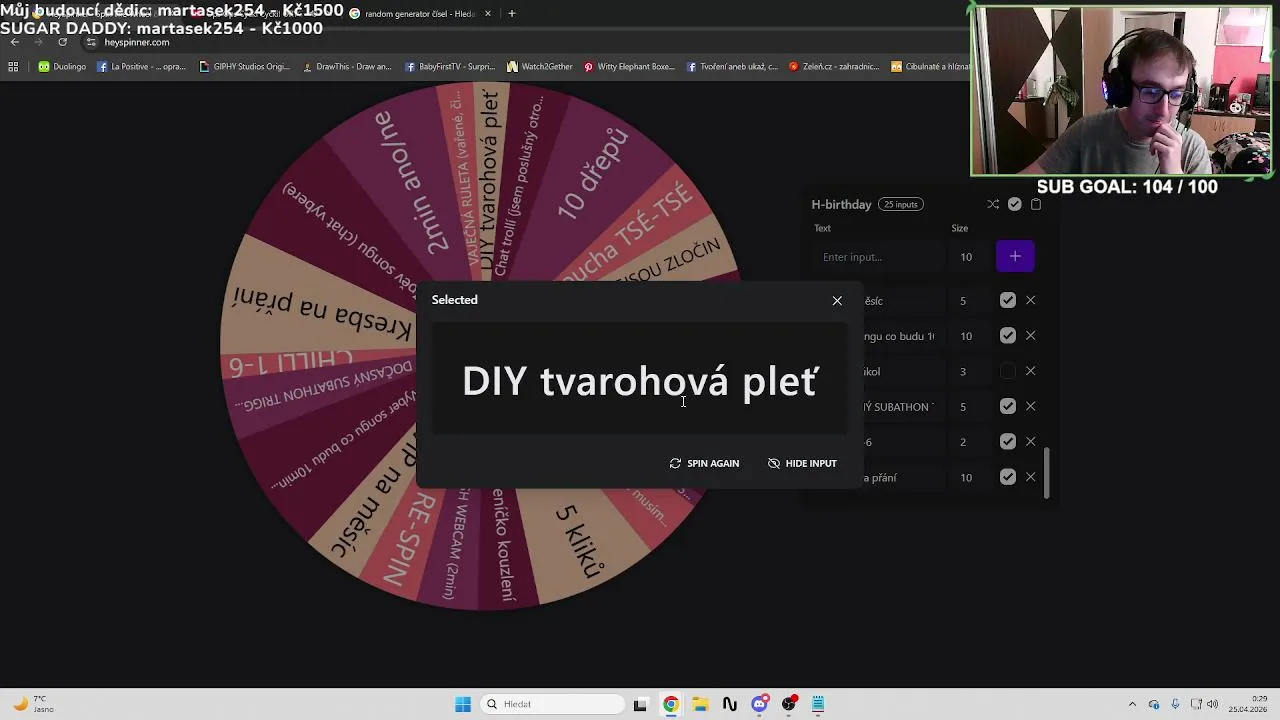Open OBS Studio from the taskbar
1280x720 pixels.
click(x=789, y=704)
